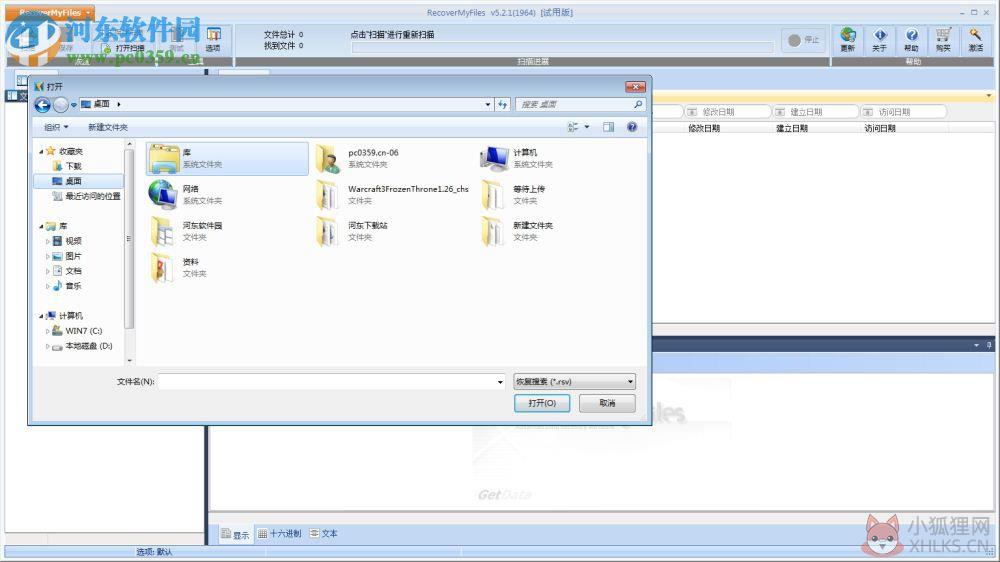This screenshot has height=562, width=1000.
Task: Select the 河东软件园 folder
Action: [x=186, y=231]
